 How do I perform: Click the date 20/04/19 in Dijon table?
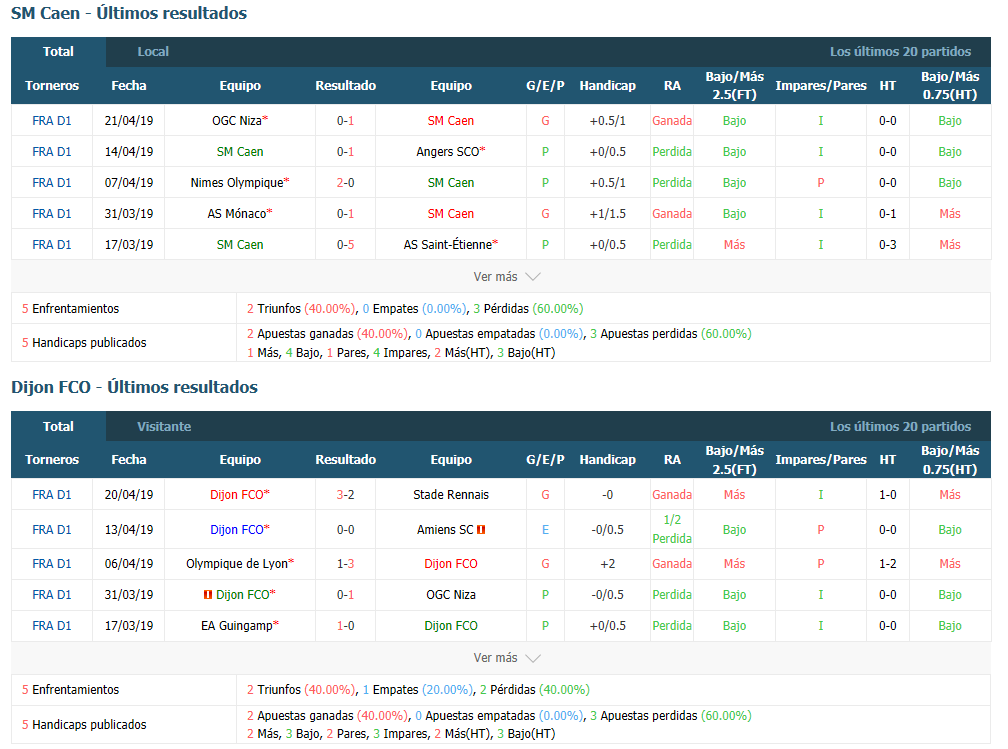click(129, 495)
